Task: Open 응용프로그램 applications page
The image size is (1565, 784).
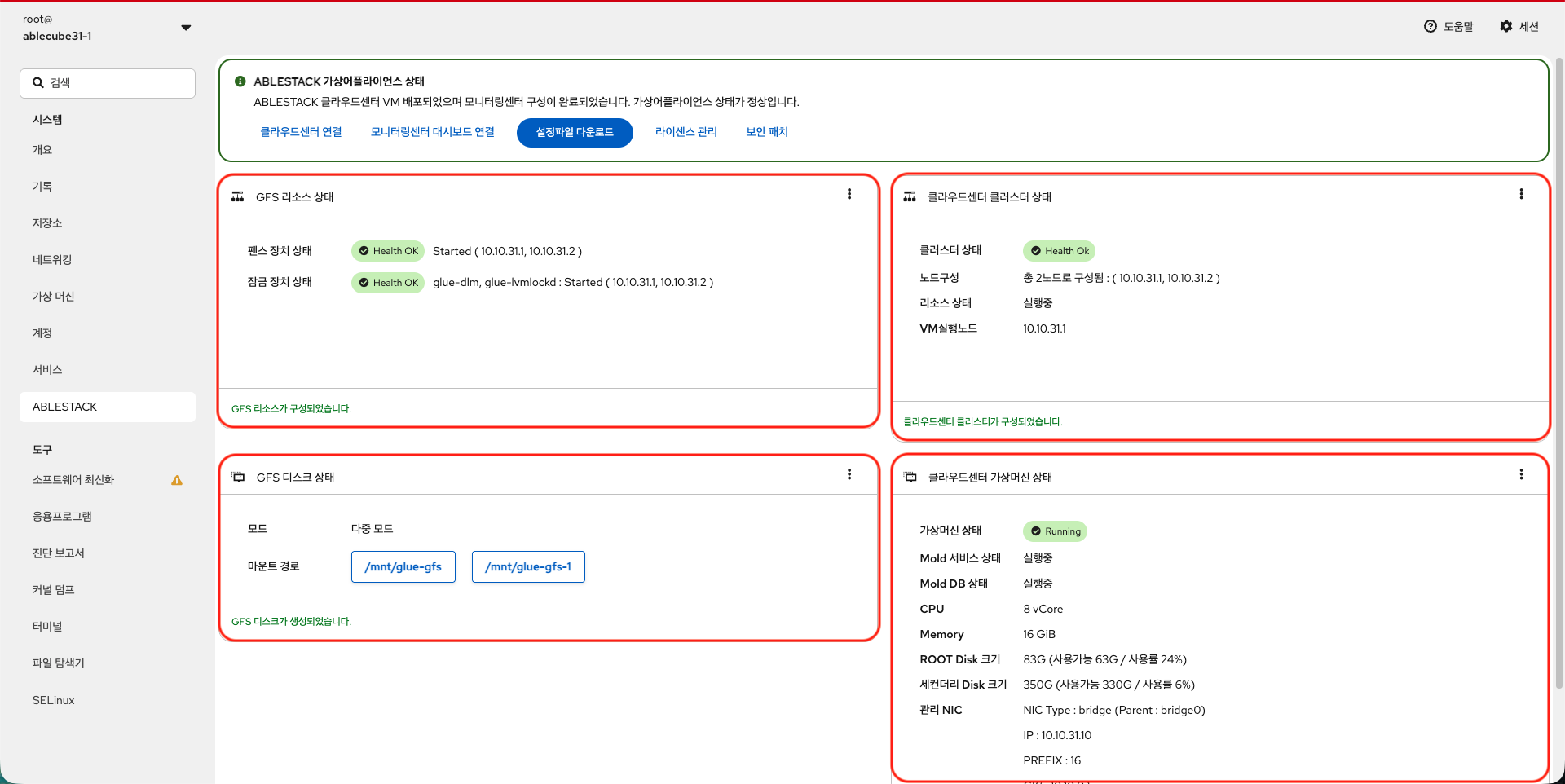Action: pyautogui.click(x=108, y=517)
